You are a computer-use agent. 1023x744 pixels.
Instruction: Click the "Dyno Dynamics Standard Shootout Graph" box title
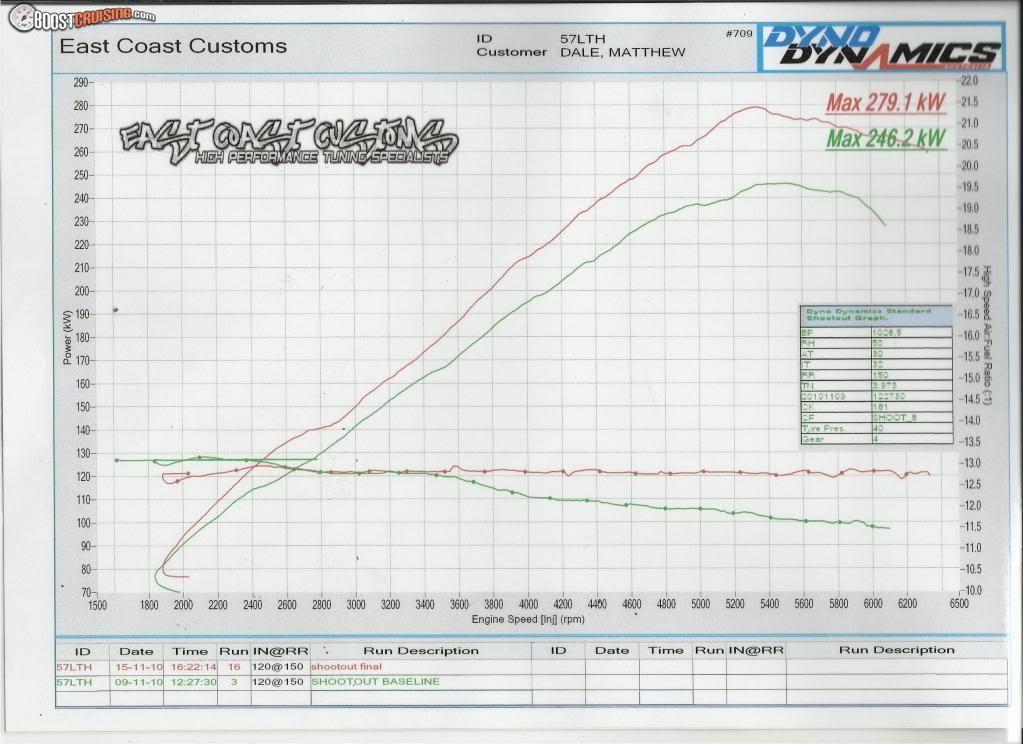(x=868, y=315)
